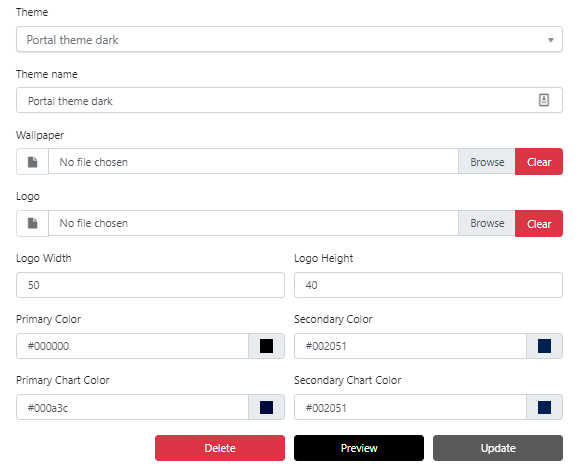Browse for a Logo file
This screenshot has height=470, width=588.
(487, 223)
